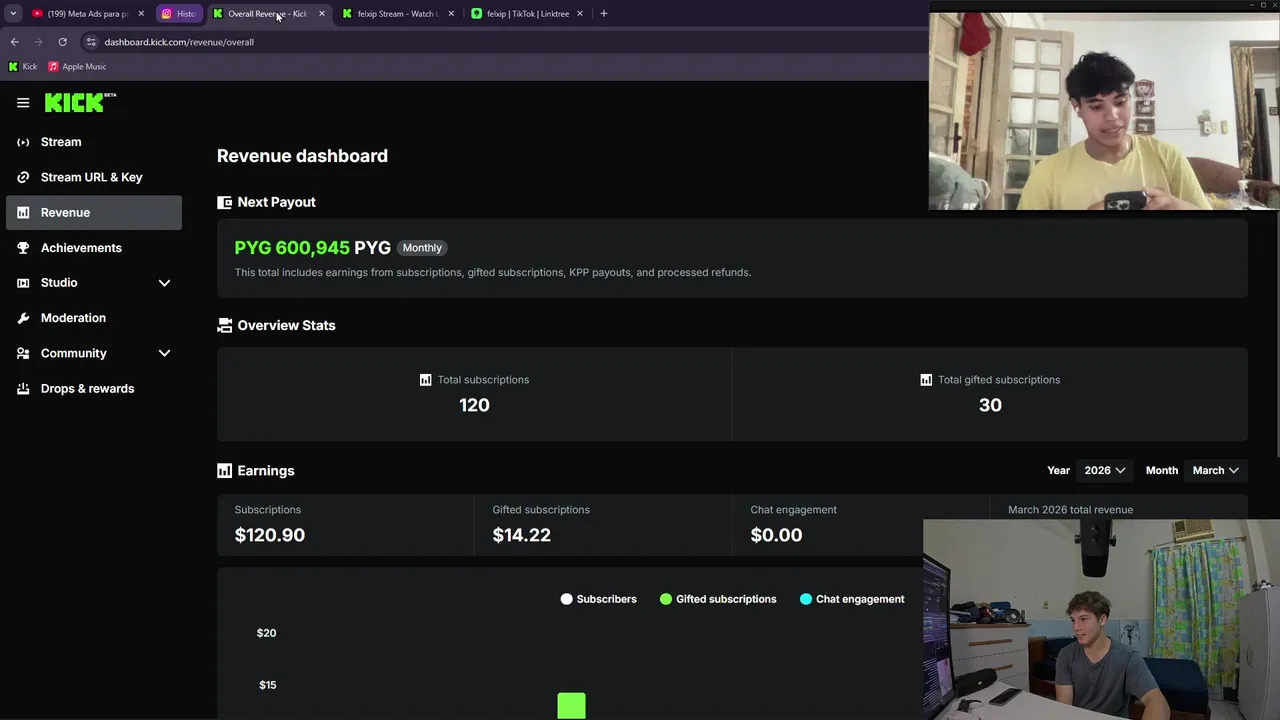Toggle the Chat engagement legend item
The height and width of the screenshot is (720, 1280).
pos(852,599)
